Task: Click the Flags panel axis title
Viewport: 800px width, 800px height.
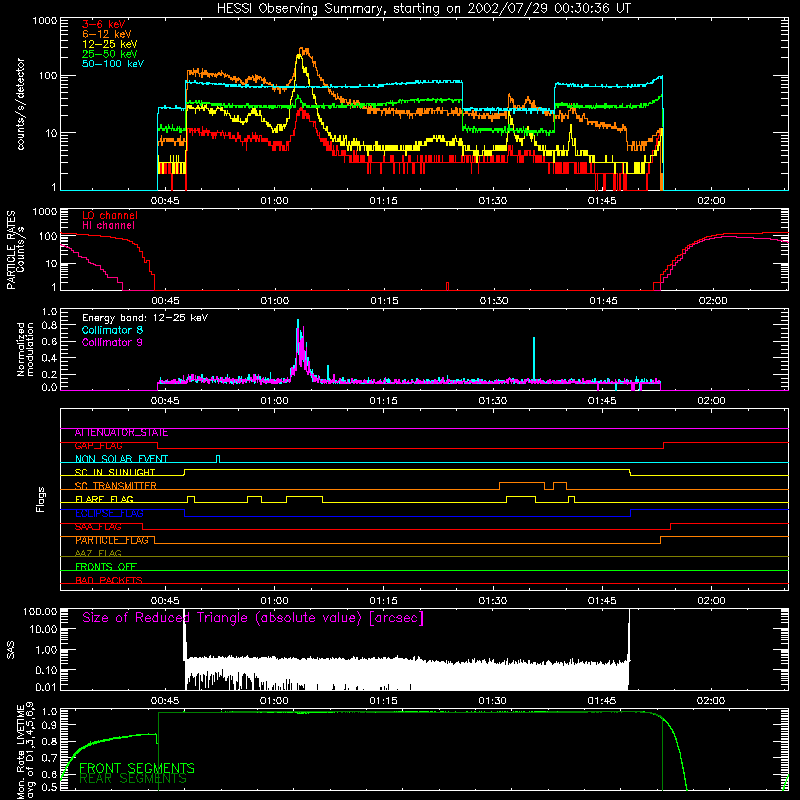Action: click(x=40, y=499)
